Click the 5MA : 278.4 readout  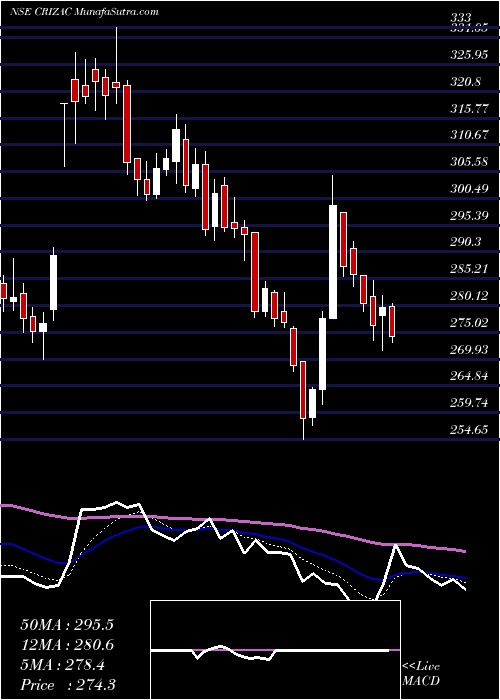point(62,665)
